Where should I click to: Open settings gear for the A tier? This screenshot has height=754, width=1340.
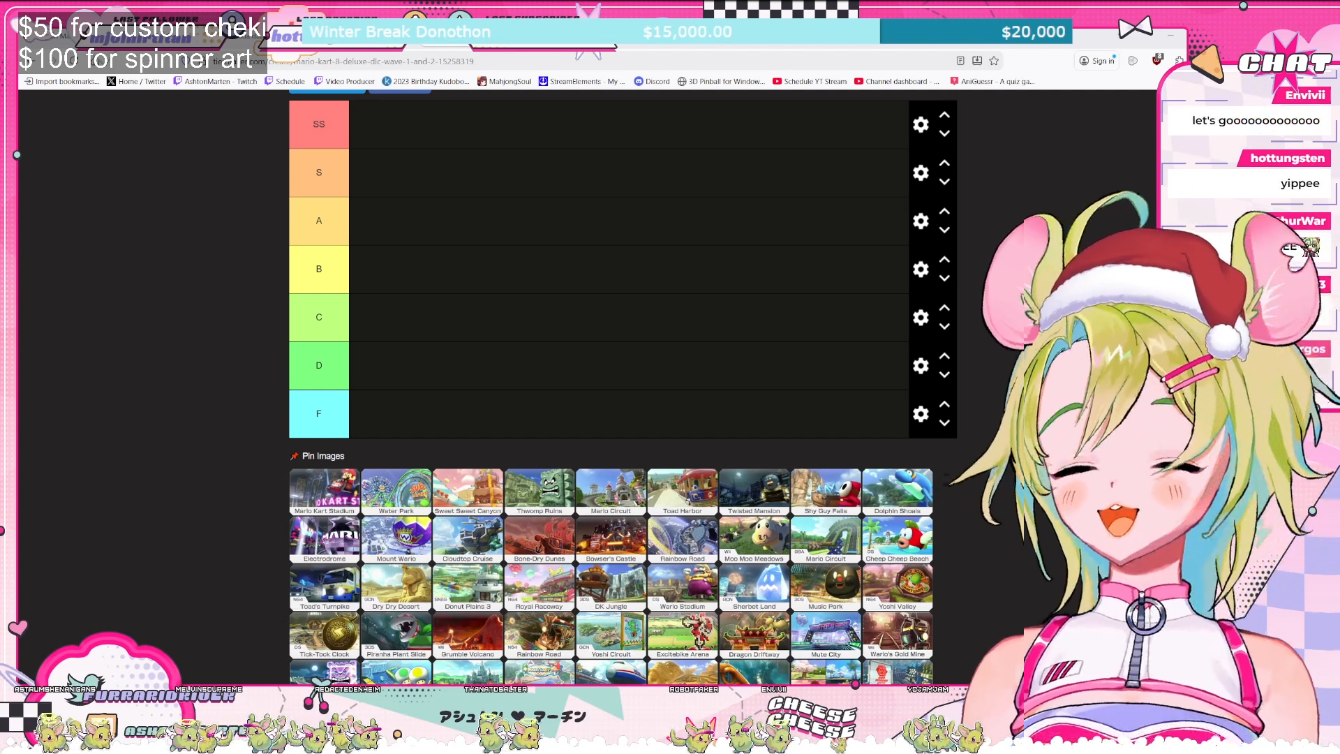921,221
